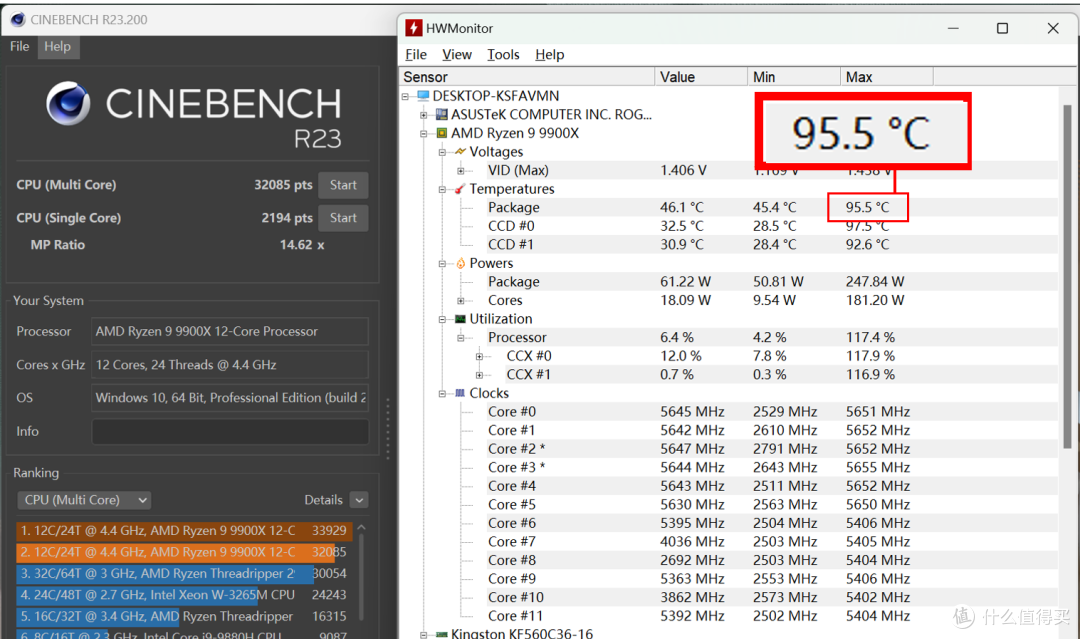Click the Min column header
This screenshot has height=639, width=1080.
click(794, 76)
